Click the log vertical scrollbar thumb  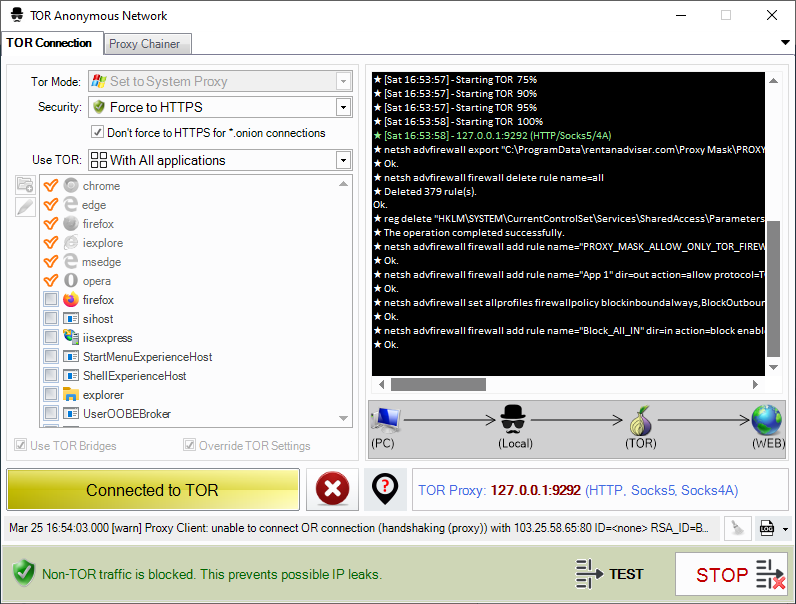point(773,289)
